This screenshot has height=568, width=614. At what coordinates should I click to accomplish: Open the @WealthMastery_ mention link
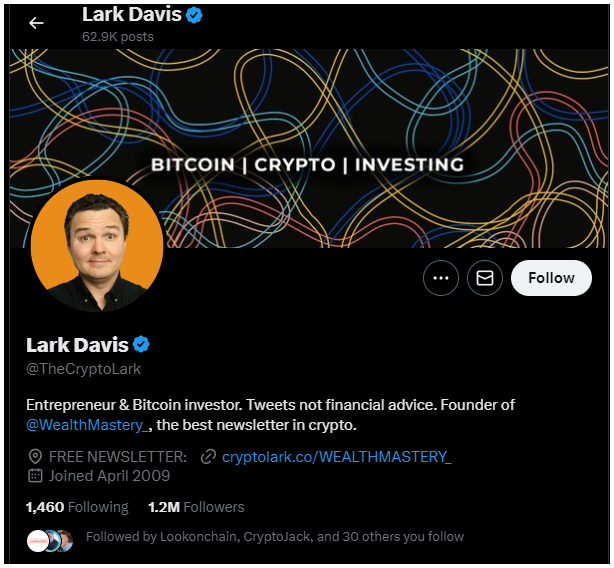tap(87, 425)
